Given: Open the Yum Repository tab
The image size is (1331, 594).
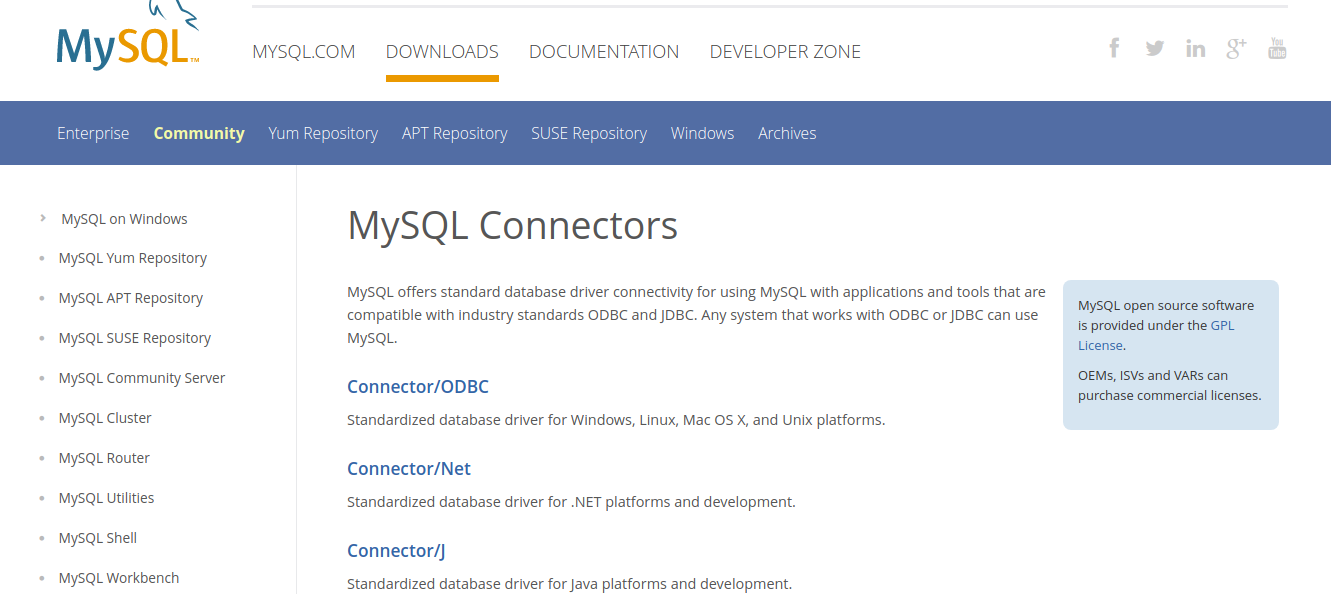Looking at the screenshot, I should click(323, 133).
